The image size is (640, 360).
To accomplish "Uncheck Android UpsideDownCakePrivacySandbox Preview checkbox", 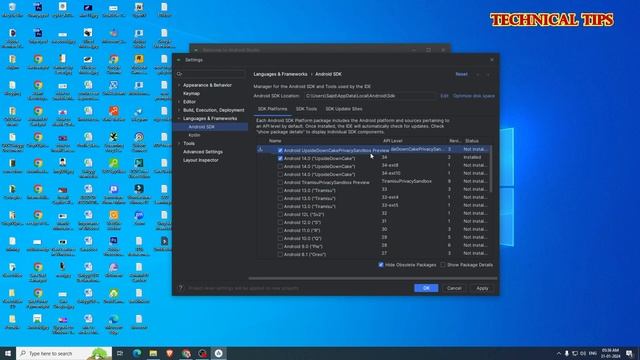I will (x=280, y=150).
